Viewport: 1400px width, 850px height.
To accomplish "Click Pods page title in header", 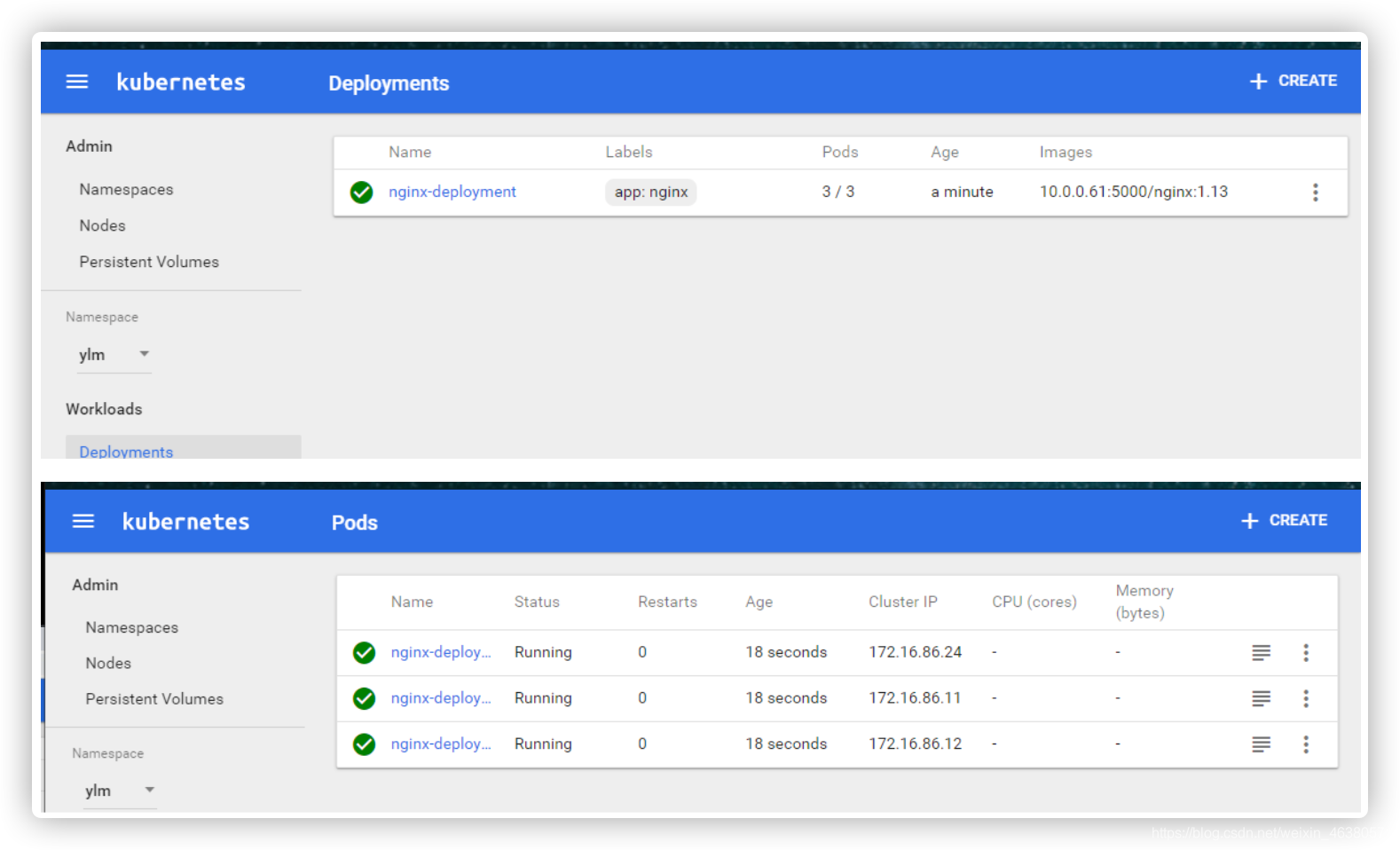I will point(355,523).
